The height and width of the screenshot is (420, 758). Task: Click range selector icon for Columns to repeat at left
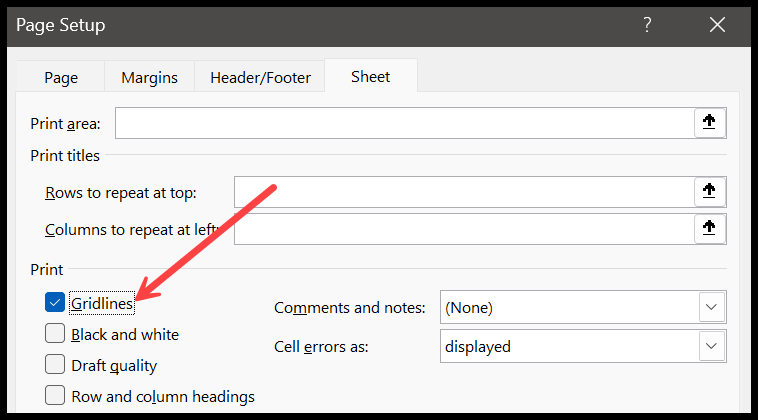pyautogui.click(x=709, y=229)
